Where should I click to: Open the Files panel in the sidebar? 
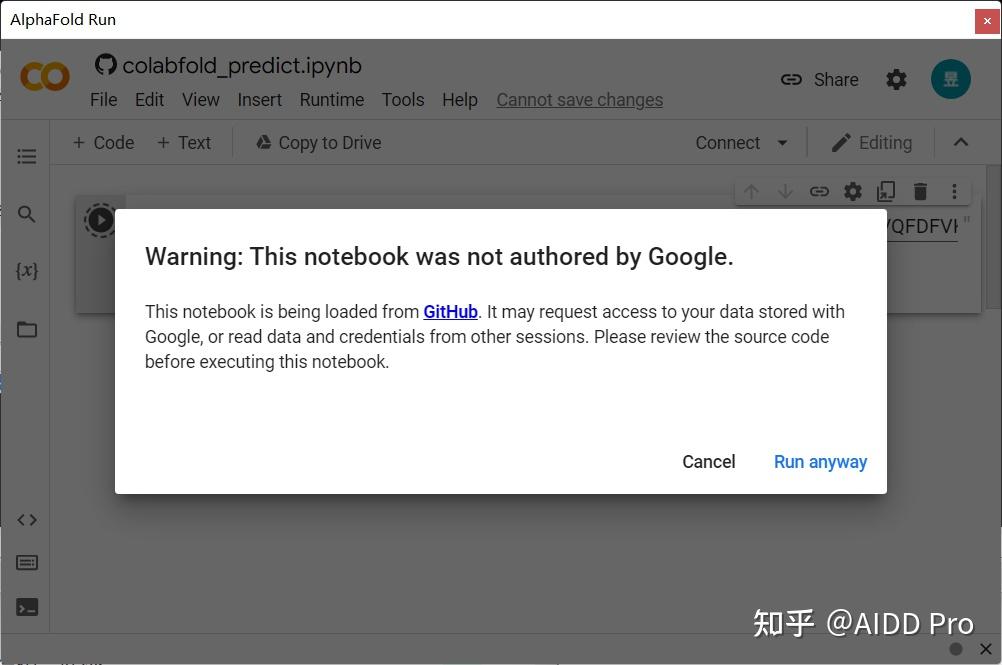tap(27, 329)
